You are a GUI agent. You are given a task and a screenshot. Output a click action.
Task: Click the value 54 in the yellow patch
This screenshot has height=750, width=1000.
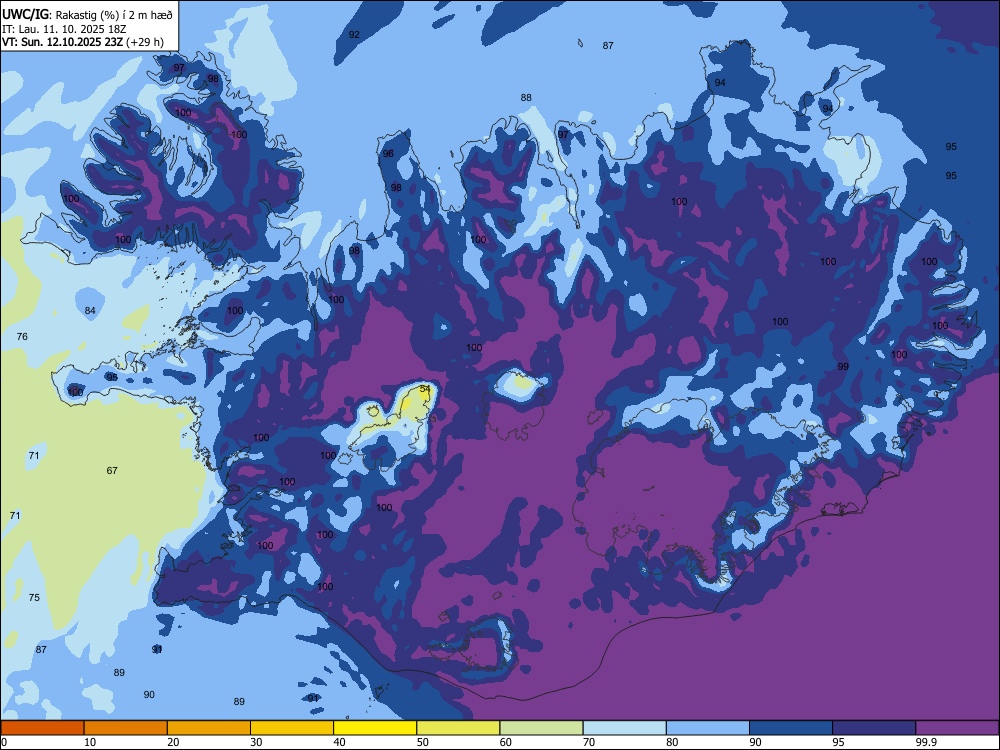tap(425, 388)
